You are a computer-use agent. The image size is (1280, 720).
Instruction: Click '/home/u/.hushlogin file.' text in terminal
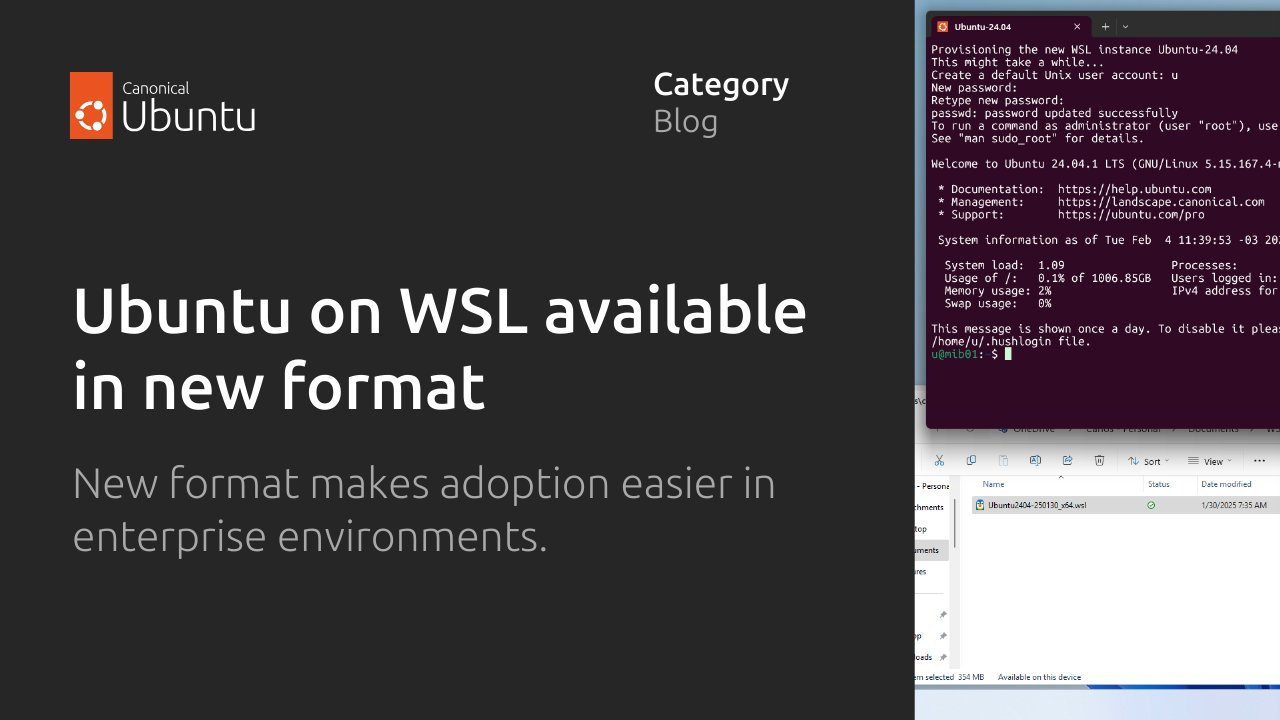[1010, 341]
